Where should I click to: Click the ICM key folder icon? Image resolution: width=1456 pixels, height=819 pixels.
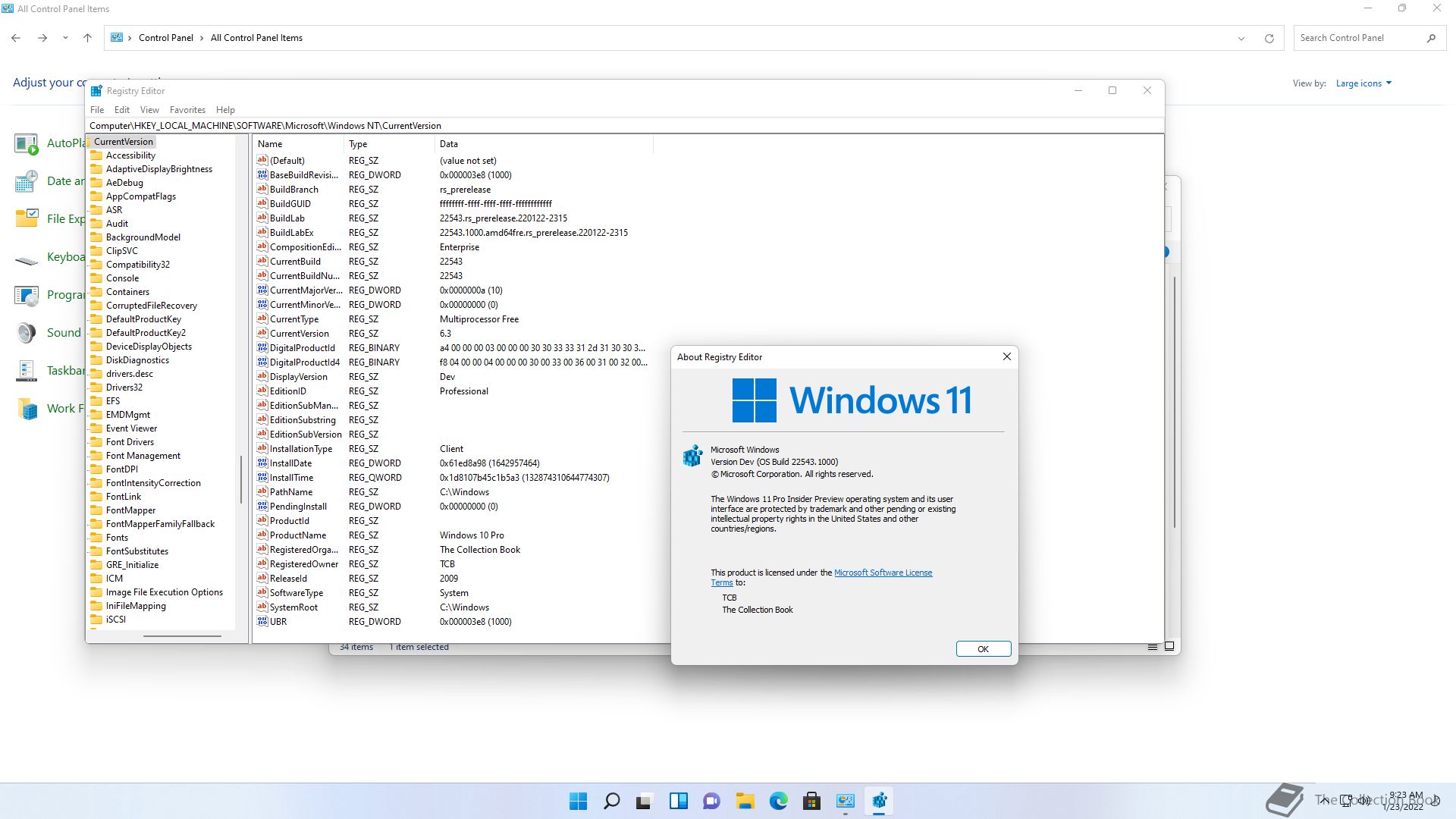[x=96, y=579]
